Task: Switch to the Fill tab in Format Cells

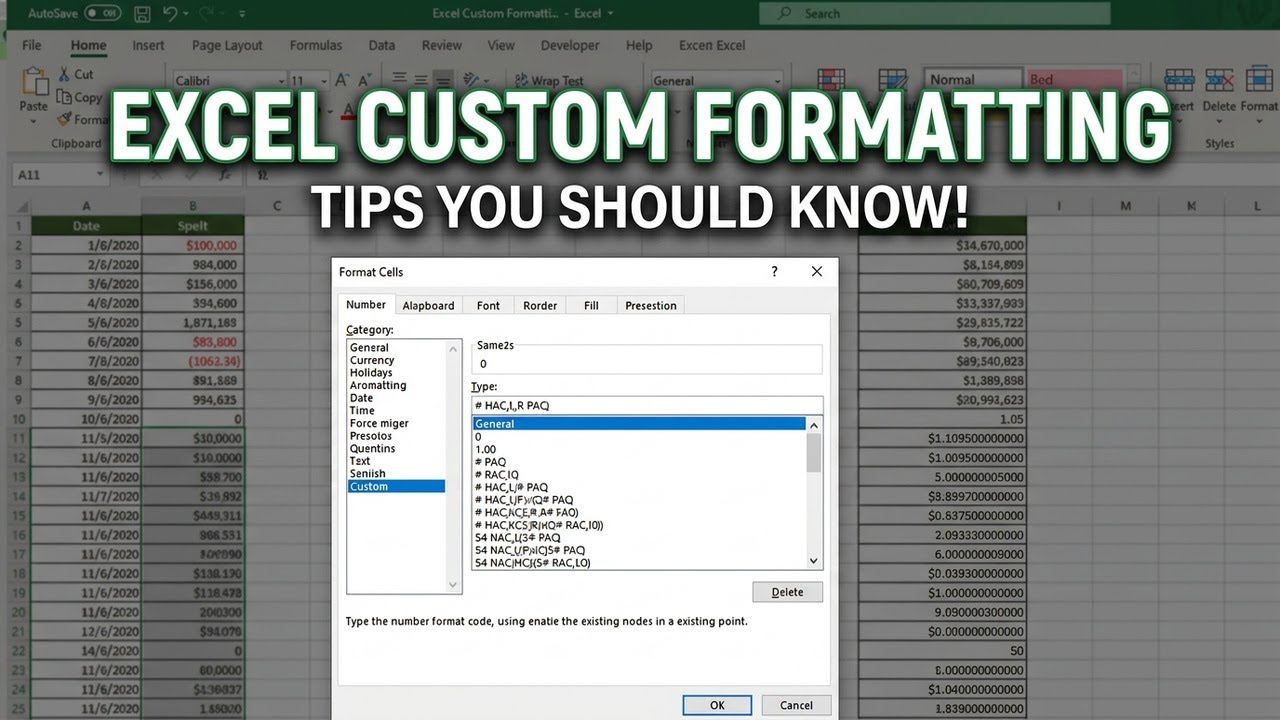Action: pos(591,305)
